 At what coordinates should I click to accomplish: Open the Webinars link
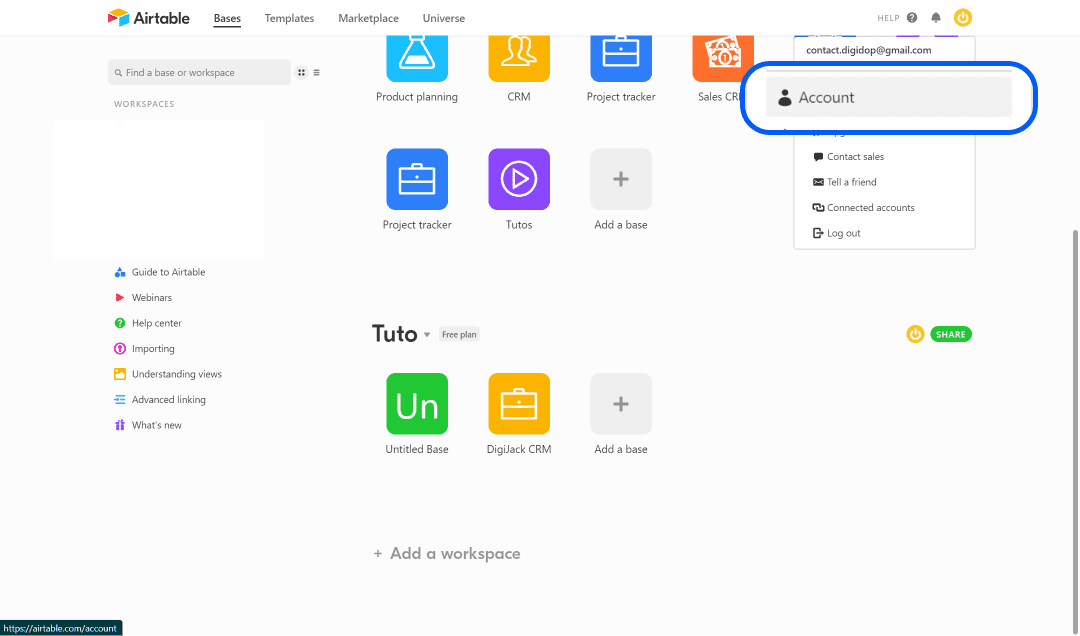click(152, 298)
